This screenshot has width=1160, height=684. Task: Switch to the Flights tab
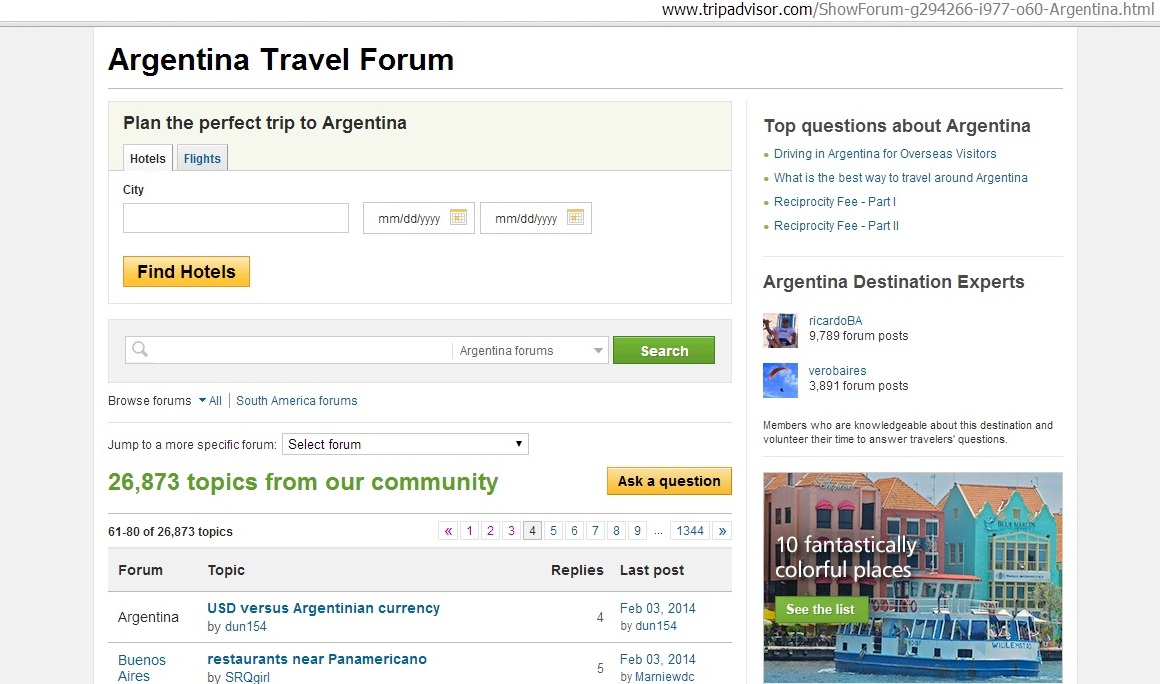point(202,158)
